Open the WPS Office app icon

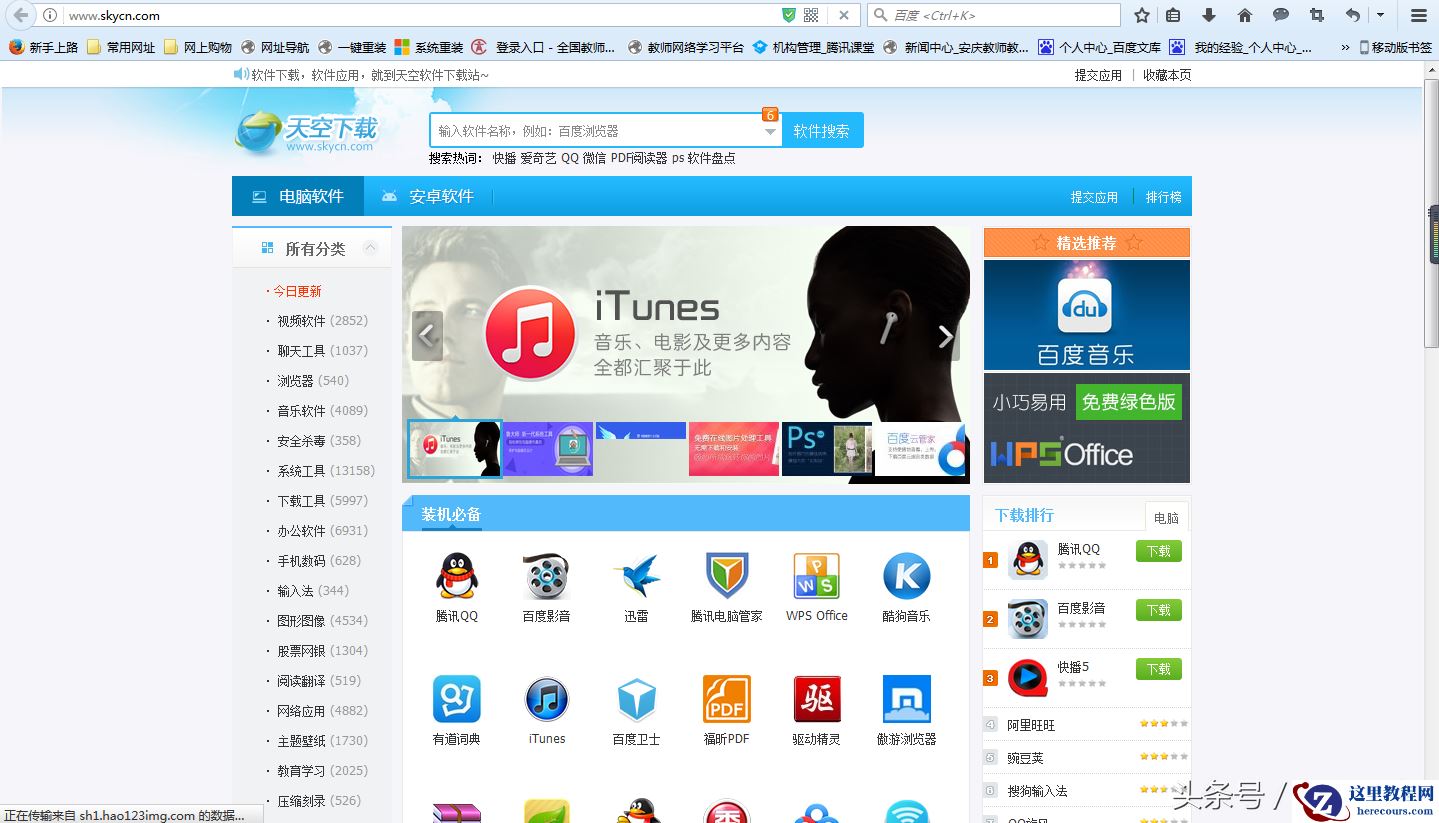pyautogui.click(x=817, y=577)
